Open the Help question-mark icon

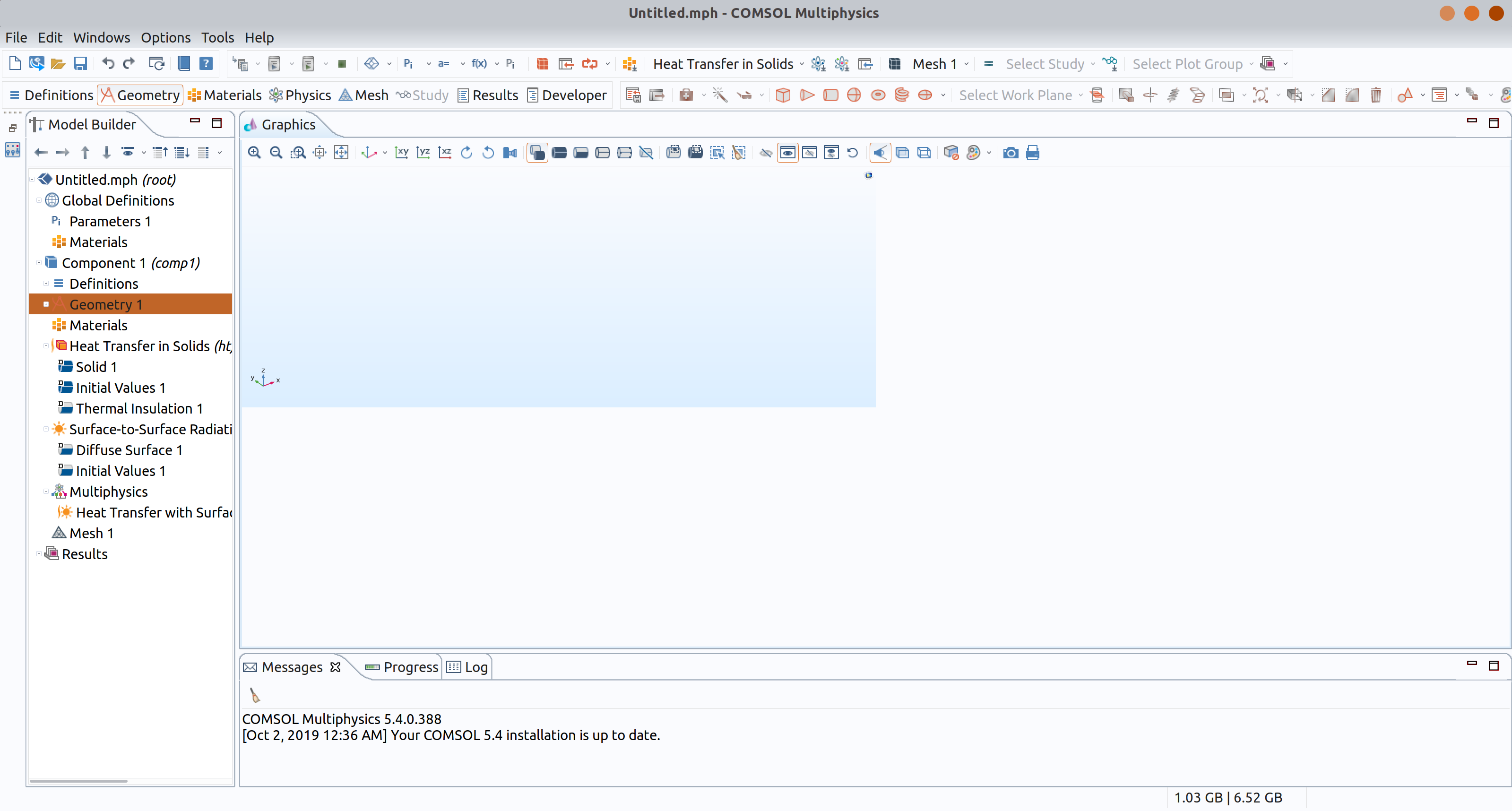206,63
